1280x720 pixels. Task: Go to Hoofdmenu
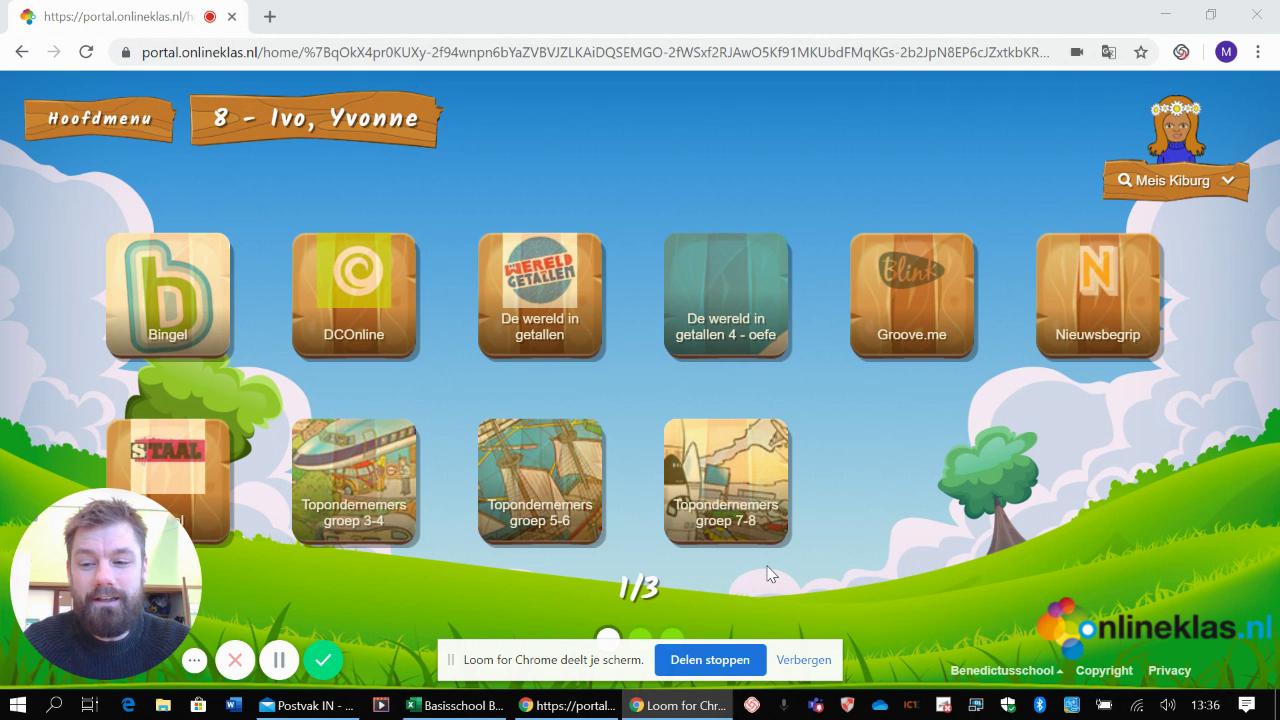click(100, 119)
